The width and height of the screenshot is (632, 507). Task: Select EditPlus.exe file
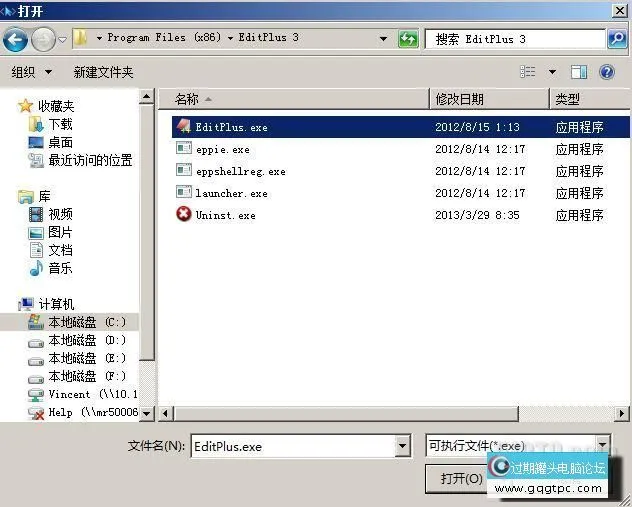pos(401,127)
